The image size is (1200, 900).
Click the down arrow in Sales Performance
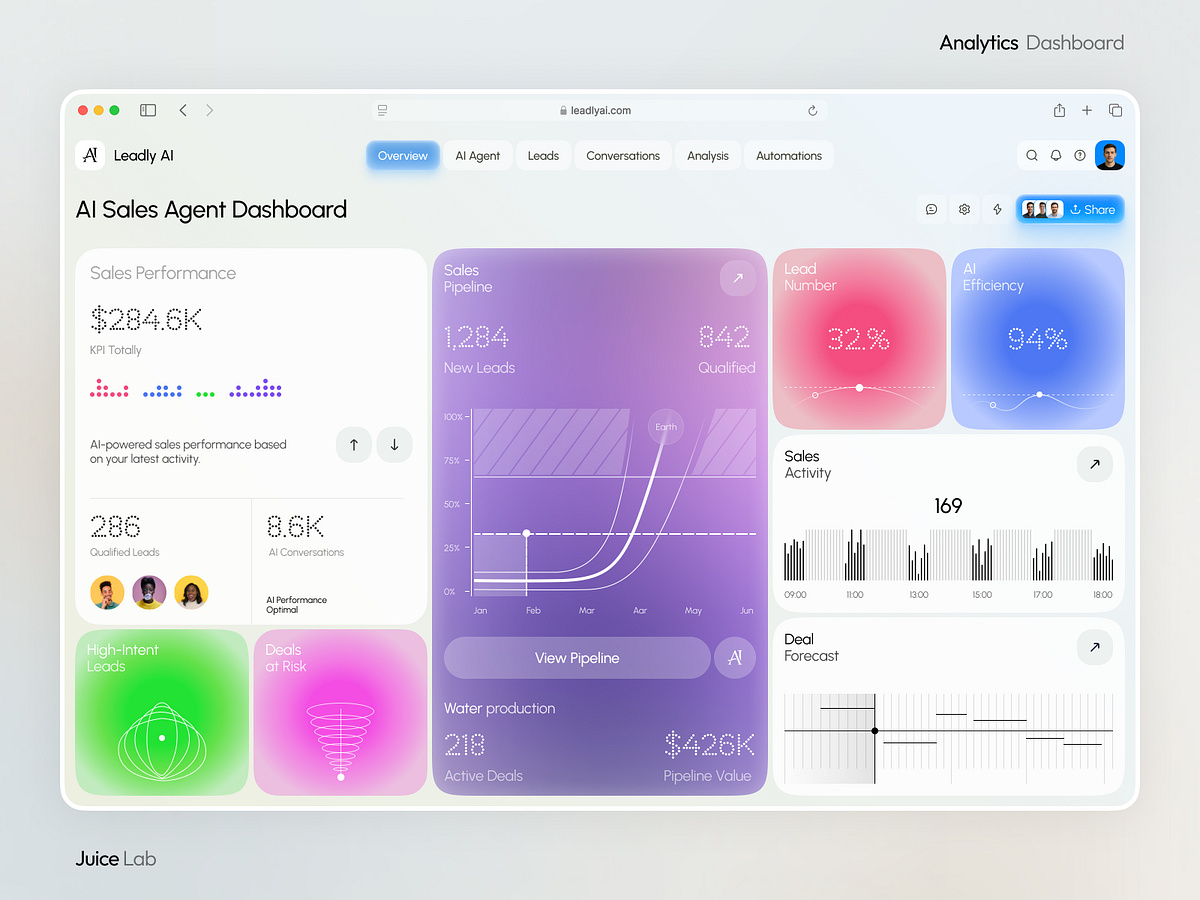[x=394, y=444]
